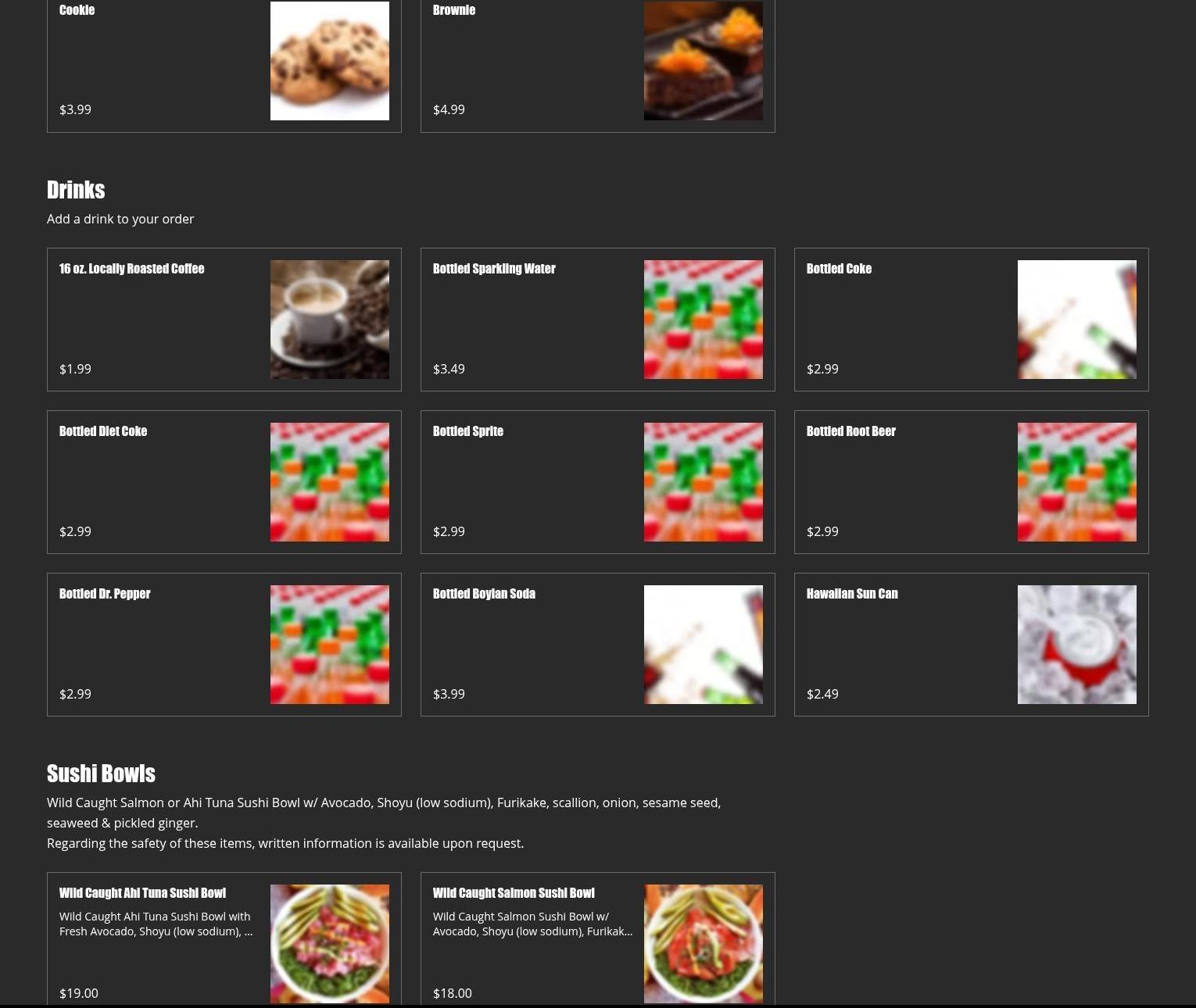This screenshot has width=1196, height=1008.
Task: Select the Bottled Sparkling Water thumbnail
Action: [x=704, y=320]
